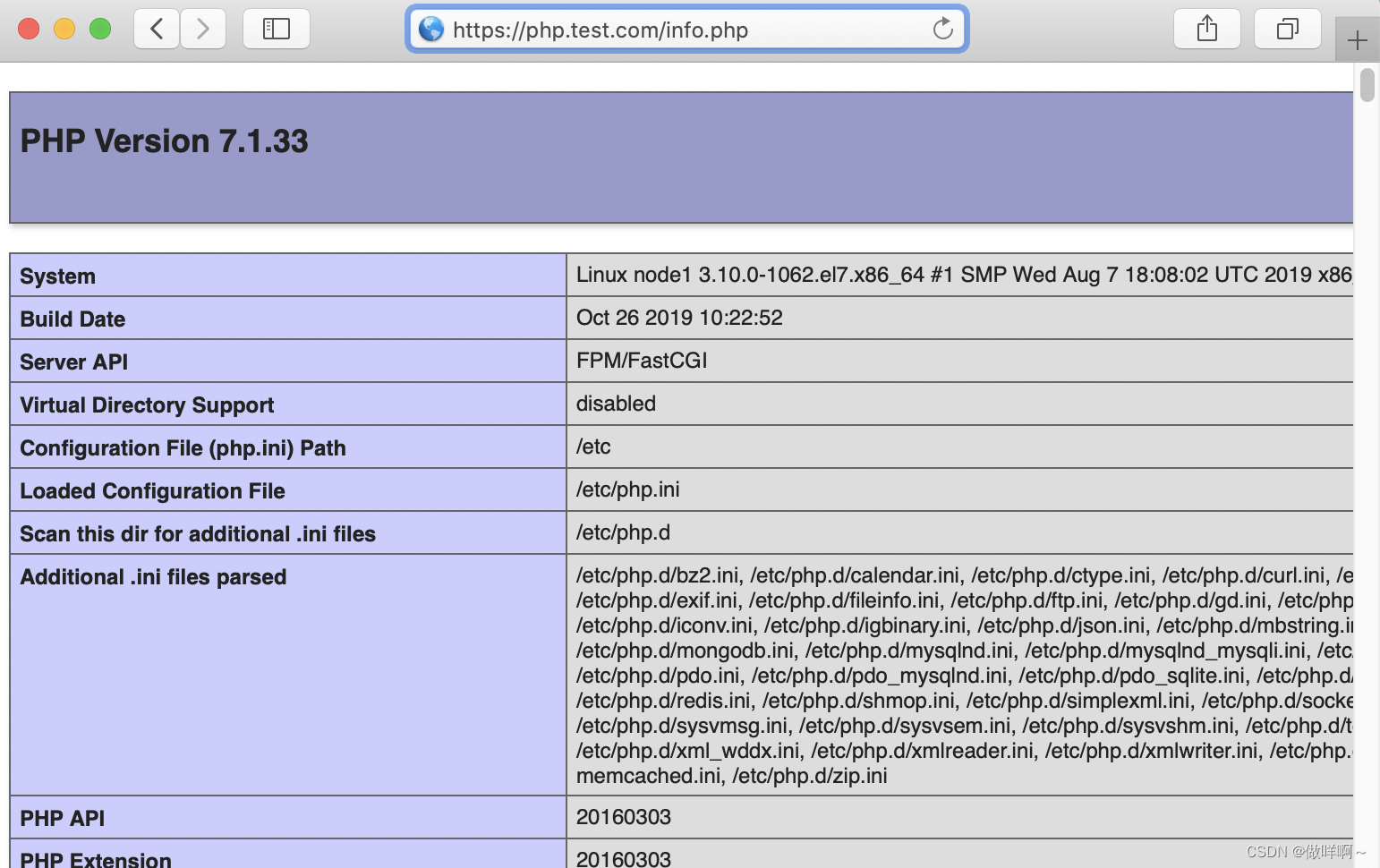This screenshot has height=868, width=1380.
Task: Open a new tab with plus button
Action: 1357,40
